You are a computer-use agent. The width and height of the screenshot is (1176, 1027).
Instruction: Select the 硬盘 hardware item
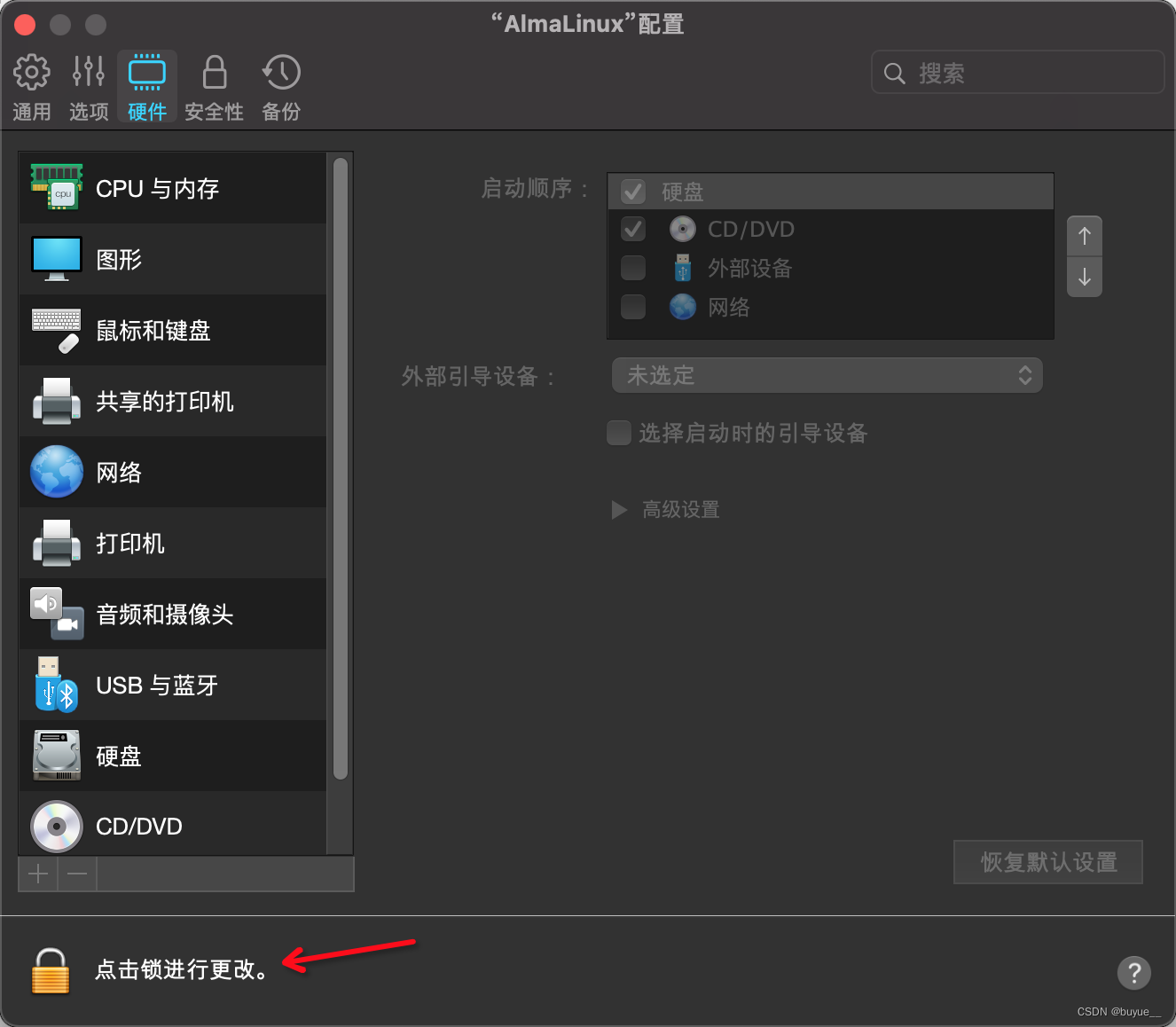118,756
